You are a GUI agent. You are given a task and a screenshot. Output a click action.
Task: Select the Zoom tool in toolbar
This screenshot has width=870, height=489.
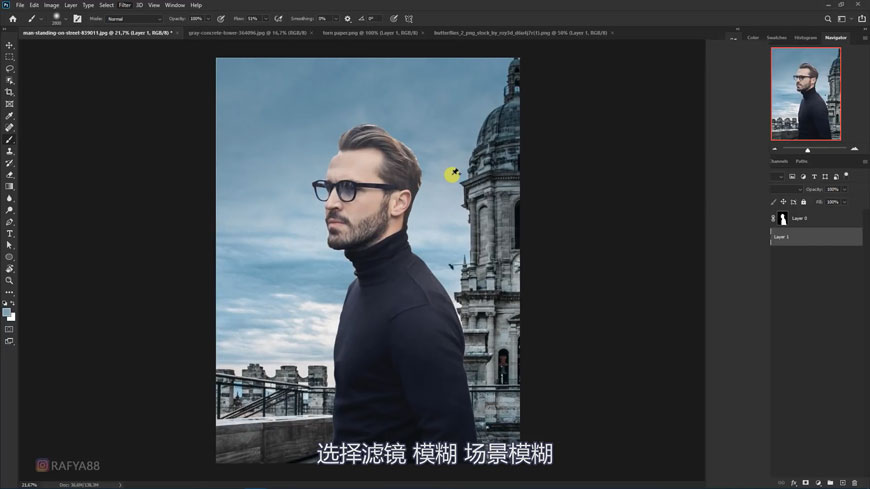(10, 280)
